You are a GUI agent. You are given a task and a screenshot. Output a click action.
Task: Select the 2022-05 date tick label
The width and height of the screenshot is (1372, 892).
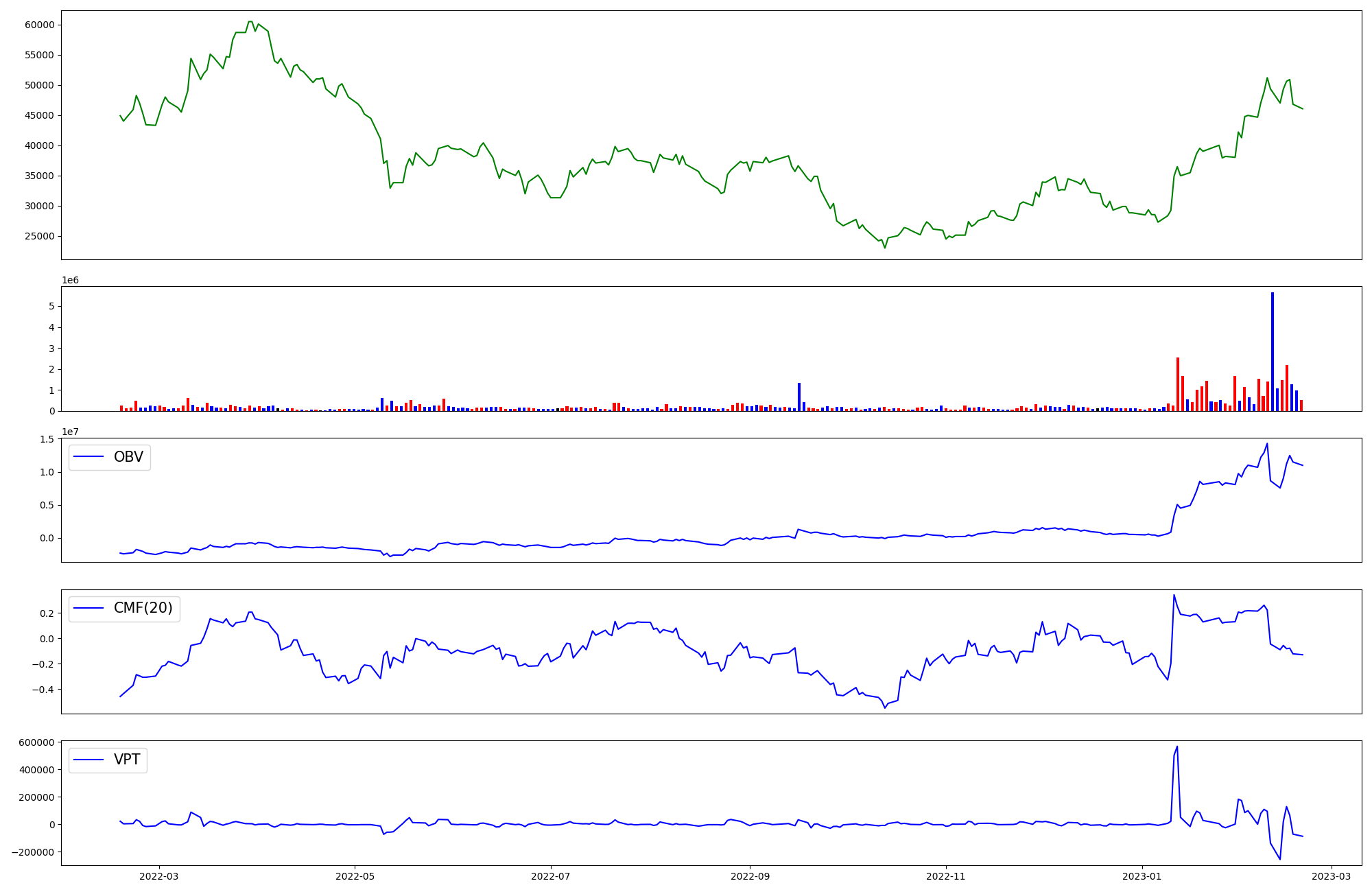click(355, 876)
